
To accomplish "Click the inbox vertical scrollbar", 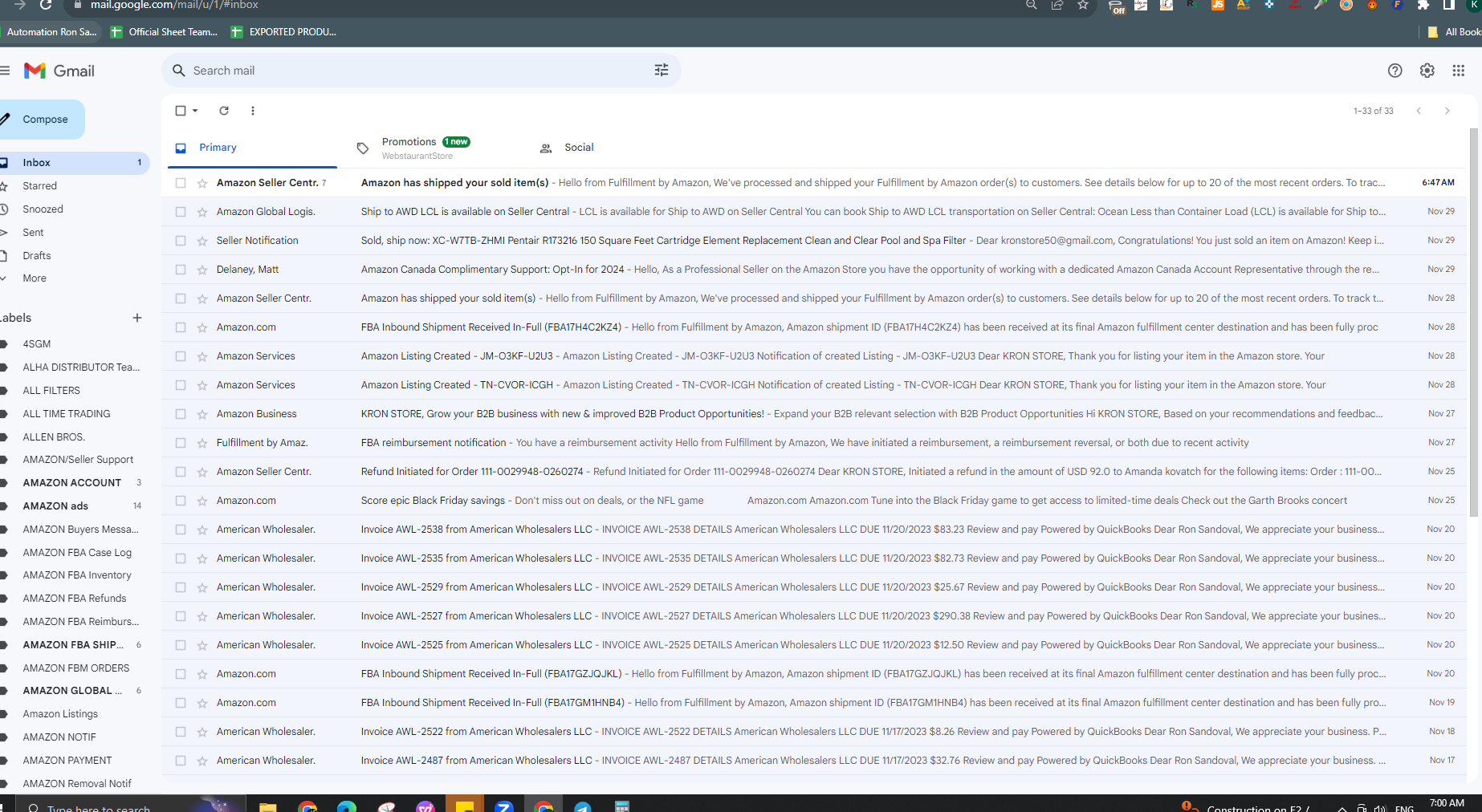I will pos(1474,321).
